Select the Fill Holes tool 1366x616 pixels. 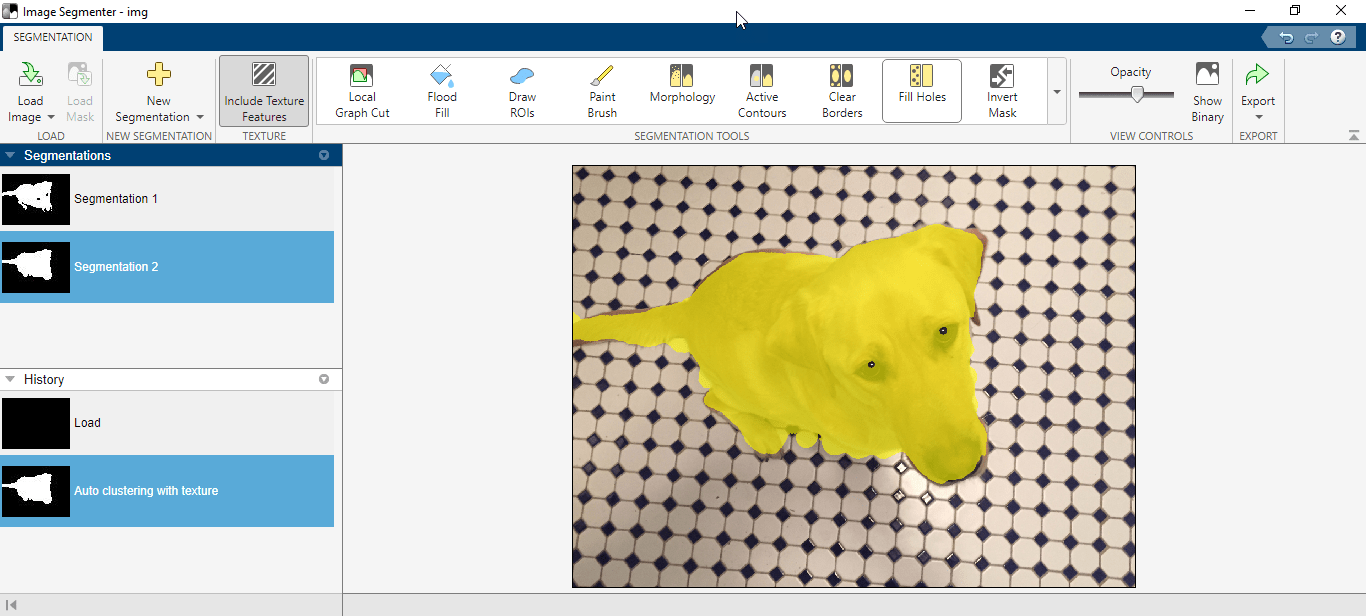921,90
